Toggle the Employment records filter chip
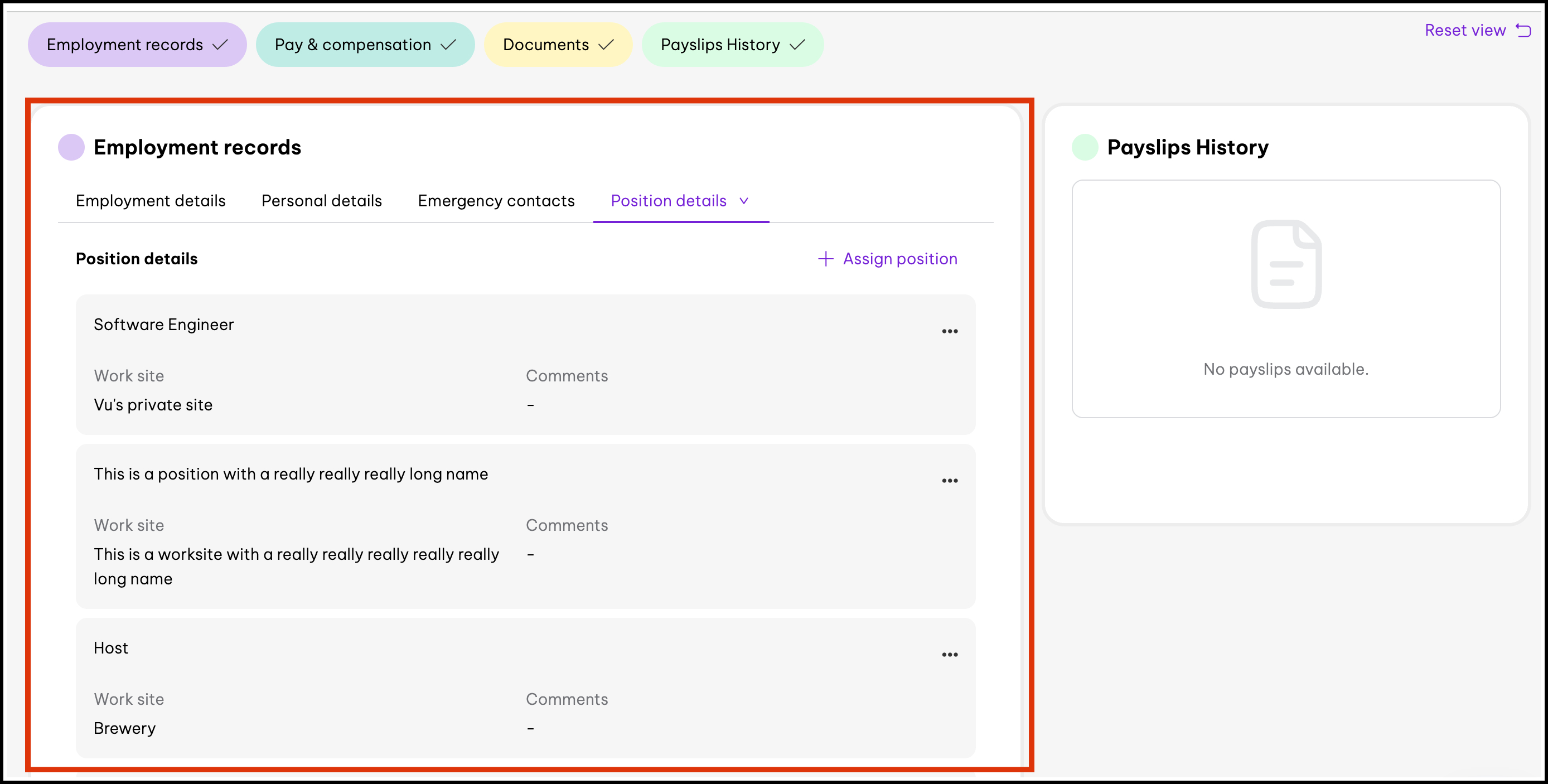This screenshot has height=784, width=1548. [x=137, y=45]
